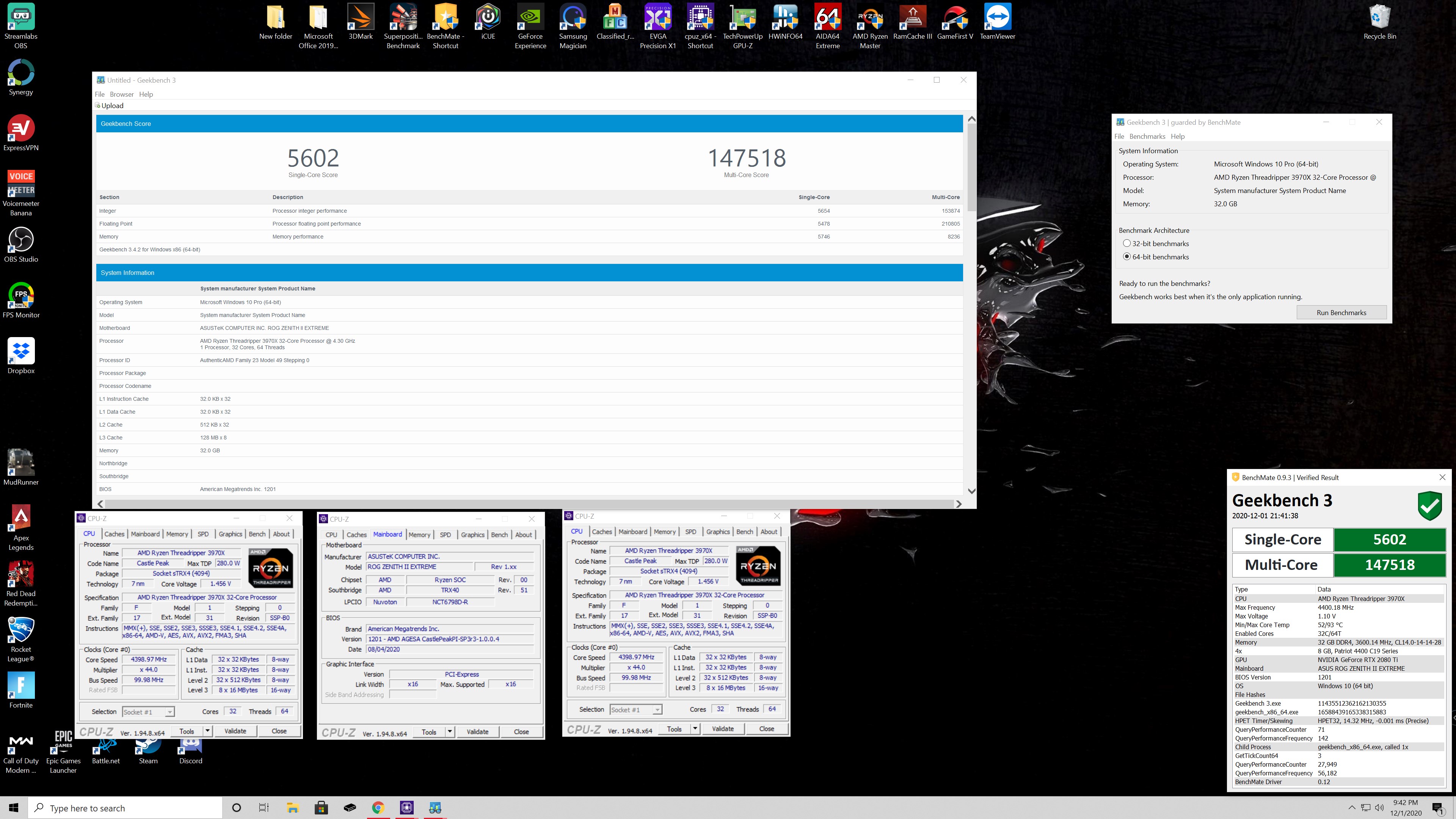This screenshot has height=819, width=1456.
Task: Open Task View on the taskbar
Action: click(x=264, y=808)
